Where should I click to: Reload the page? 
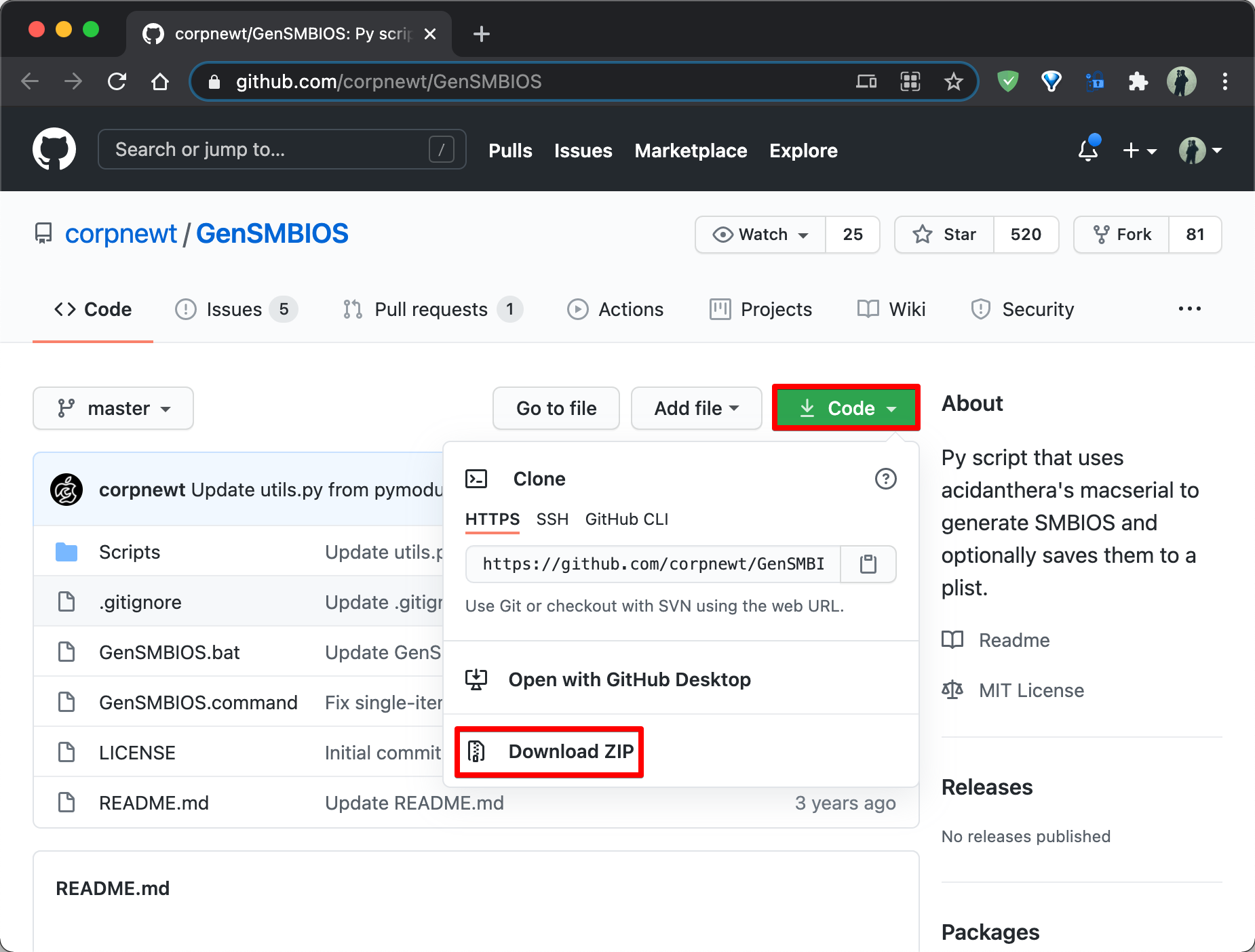[x=117, y=82]
